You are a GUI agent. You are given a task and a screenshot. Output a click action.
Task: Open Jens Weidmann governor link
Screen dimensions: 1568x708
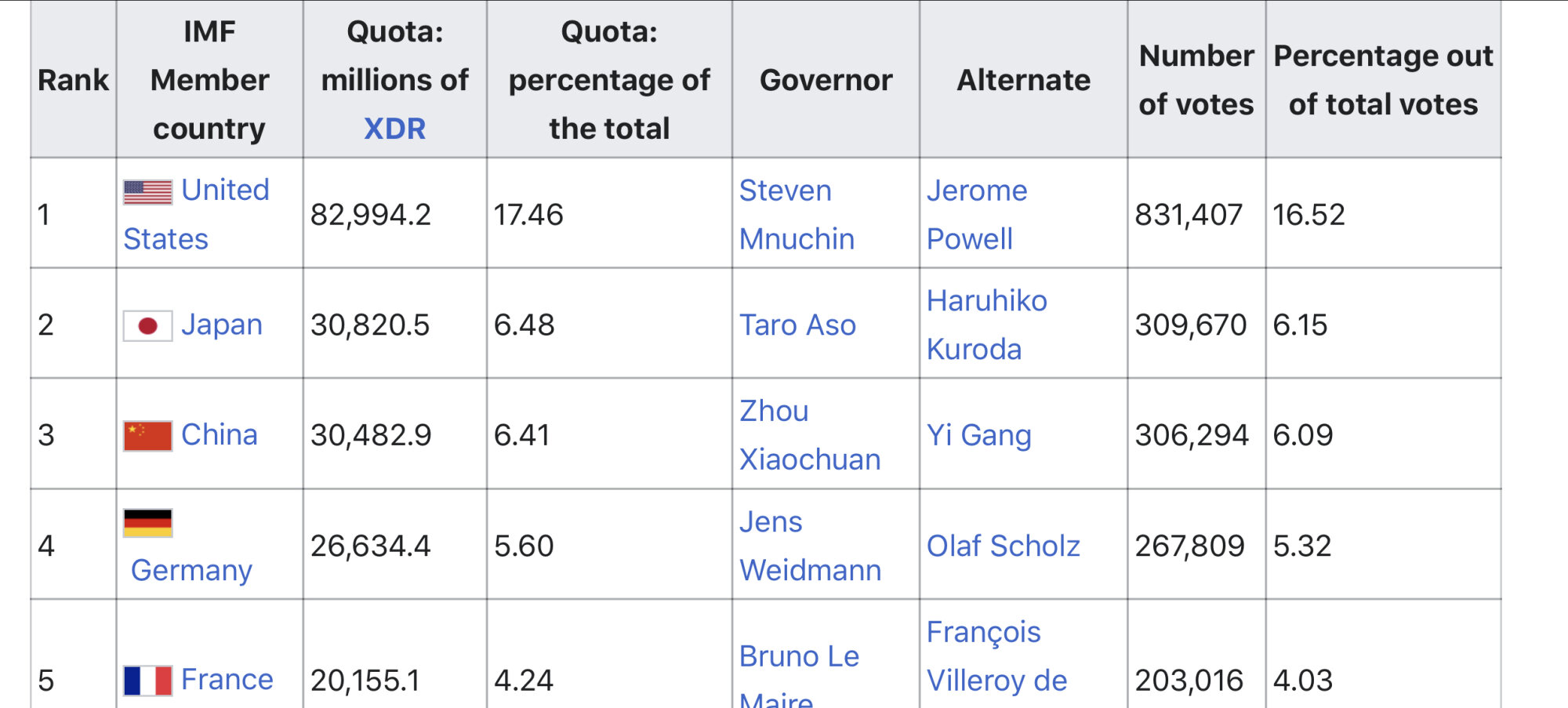click(810, 546)
